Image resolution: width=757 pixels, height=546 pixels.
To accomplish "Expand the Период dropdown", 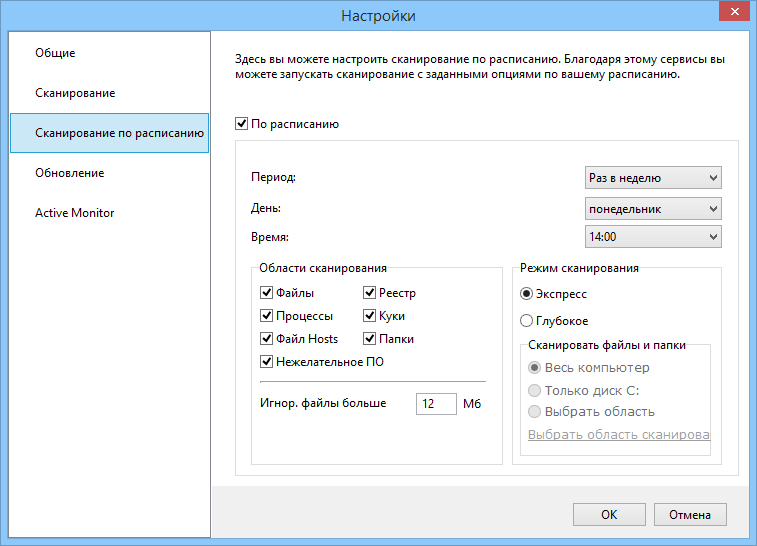I will click(653, 178).
